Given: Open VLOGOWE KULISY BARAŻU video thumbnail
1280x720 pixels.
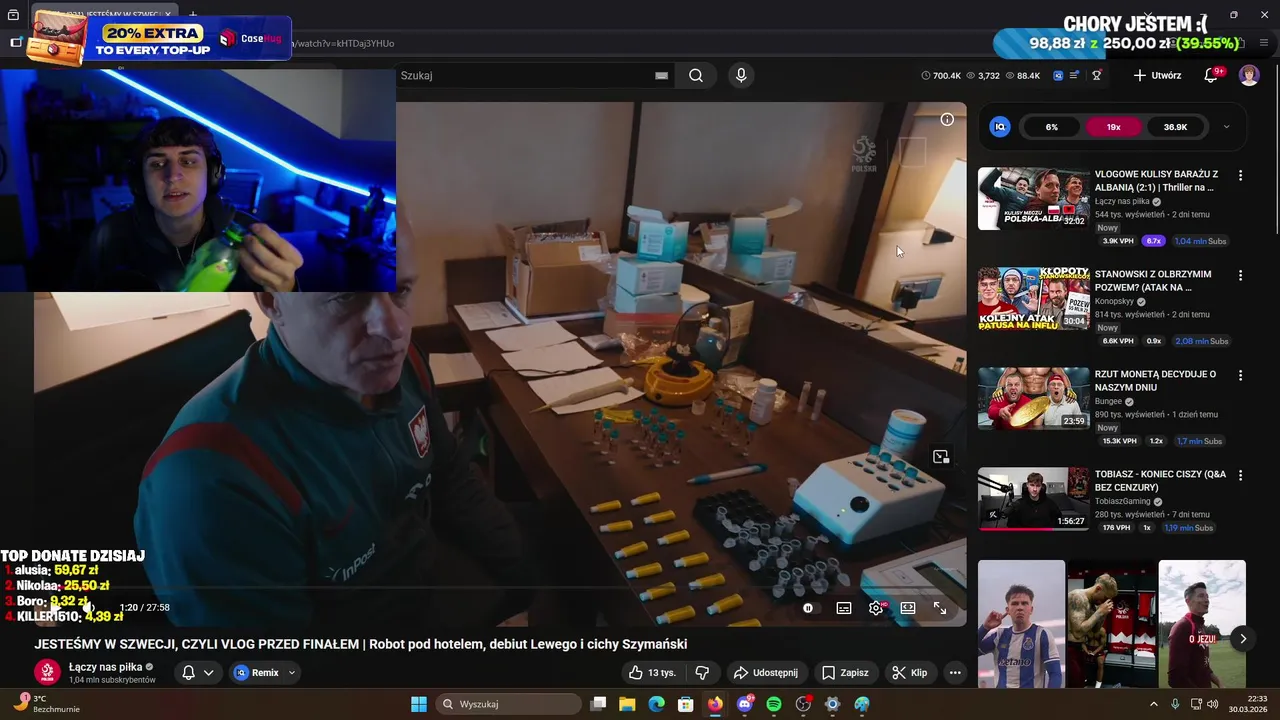Looking at the screenshot, I should tap(1033, 198).
